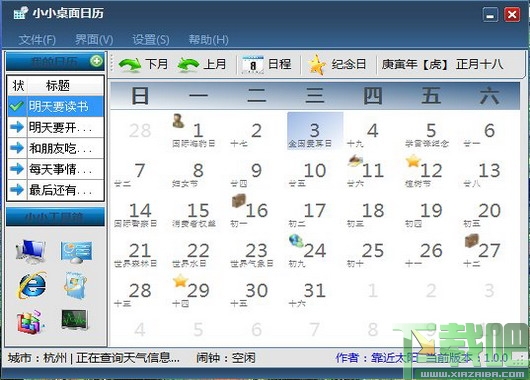The height and width of the screenshot is (380, 530).
Task: Open the Windows document icon in toolbox
Action: (x=76, y=285)
